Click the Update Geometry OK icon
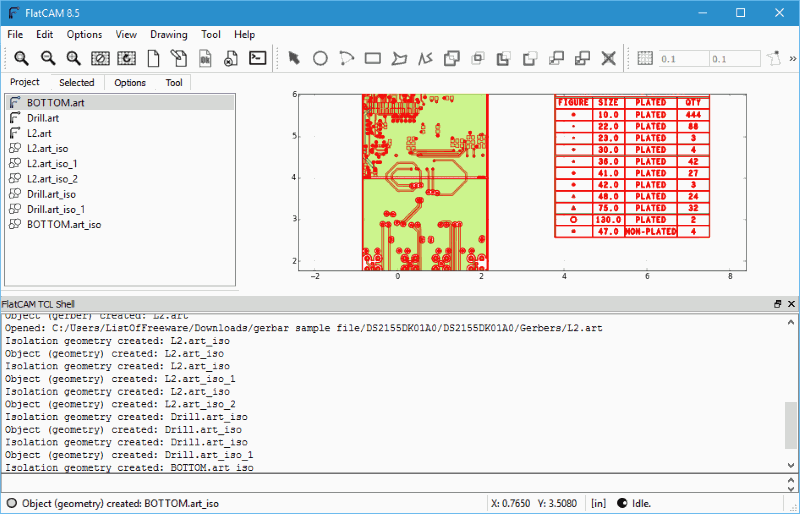The height and width of the screenshot is (514, 800). pyautogui.click(x=205, y=58)
